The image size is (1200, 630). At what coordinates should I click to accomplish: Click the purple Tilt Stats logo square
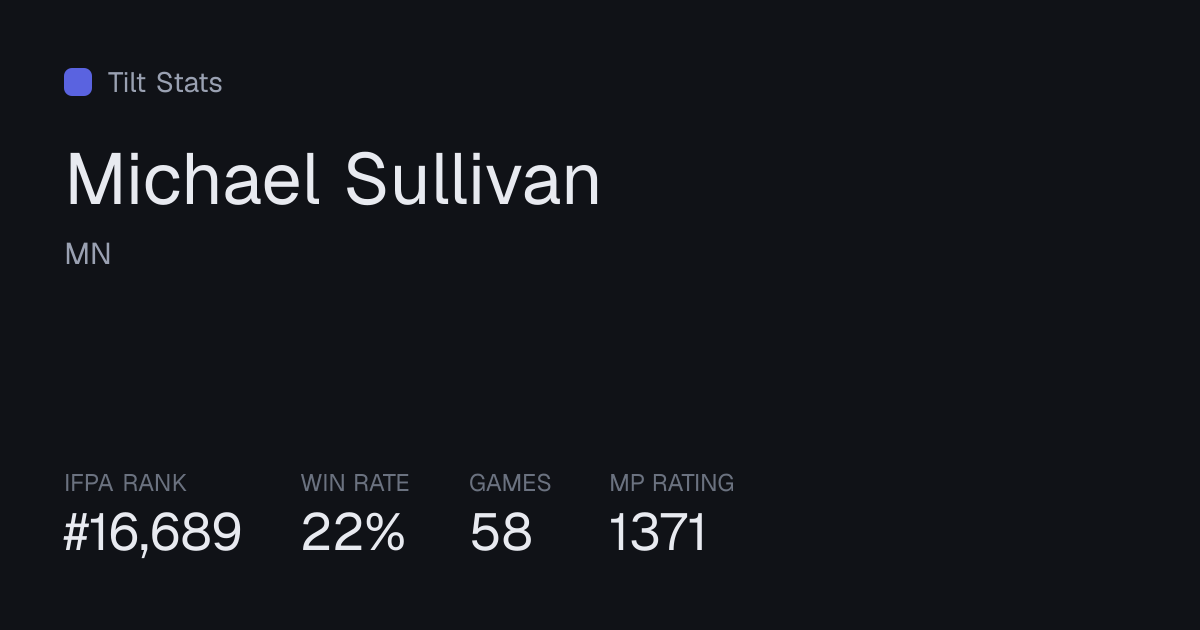(x=78, y=82)
